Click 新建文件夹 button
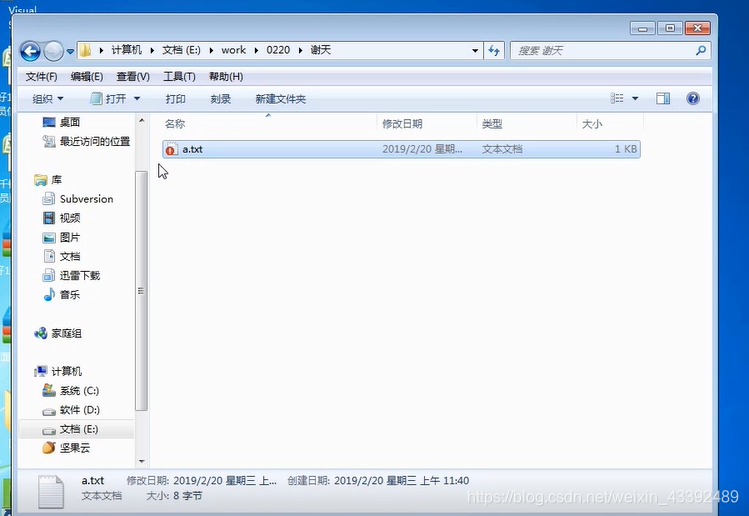 click(x=280, y=99)
